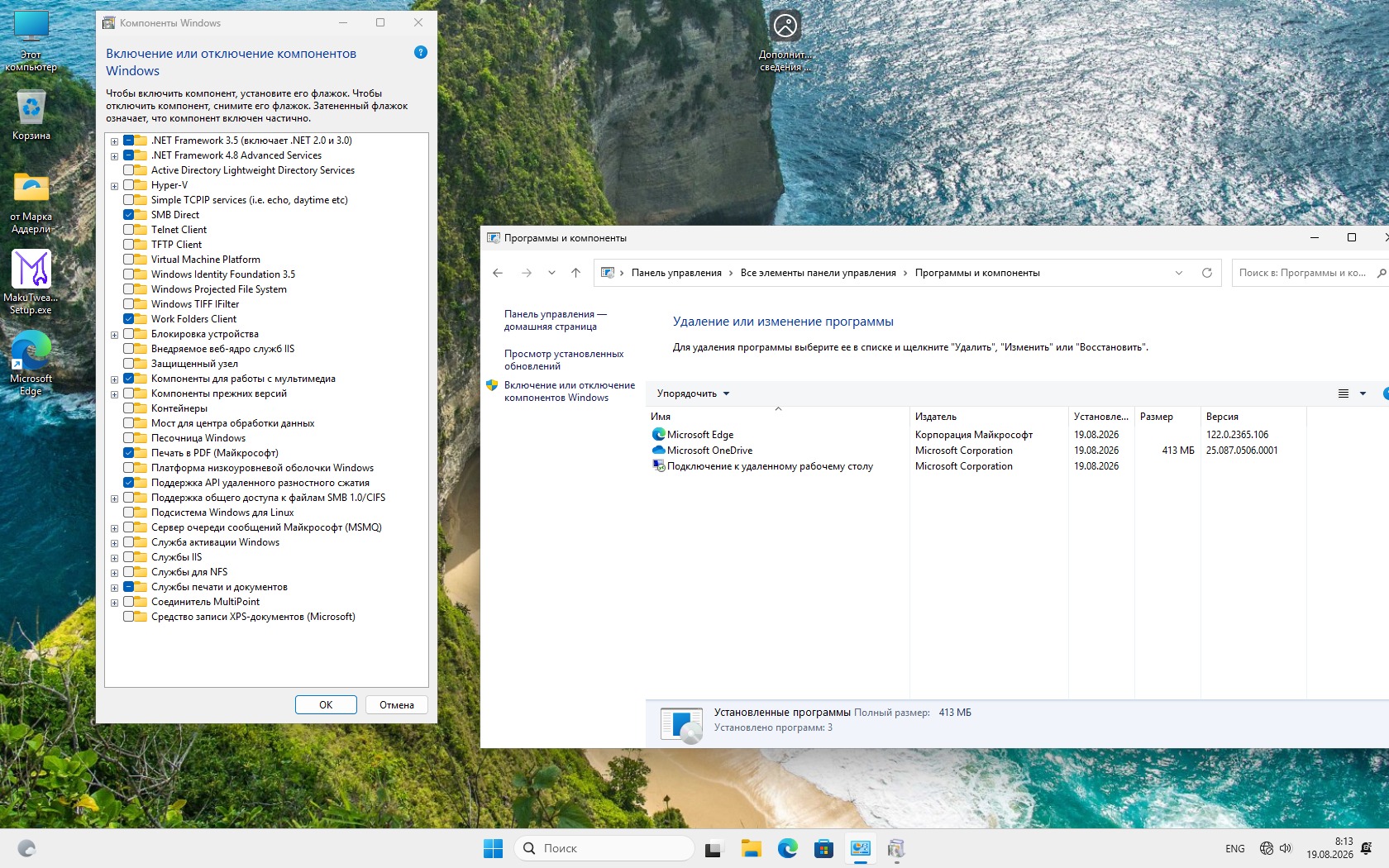Expand 'Компоненты для работы с мультимедиа' node
The image size is (1389, 868).
tap(114, 379)
